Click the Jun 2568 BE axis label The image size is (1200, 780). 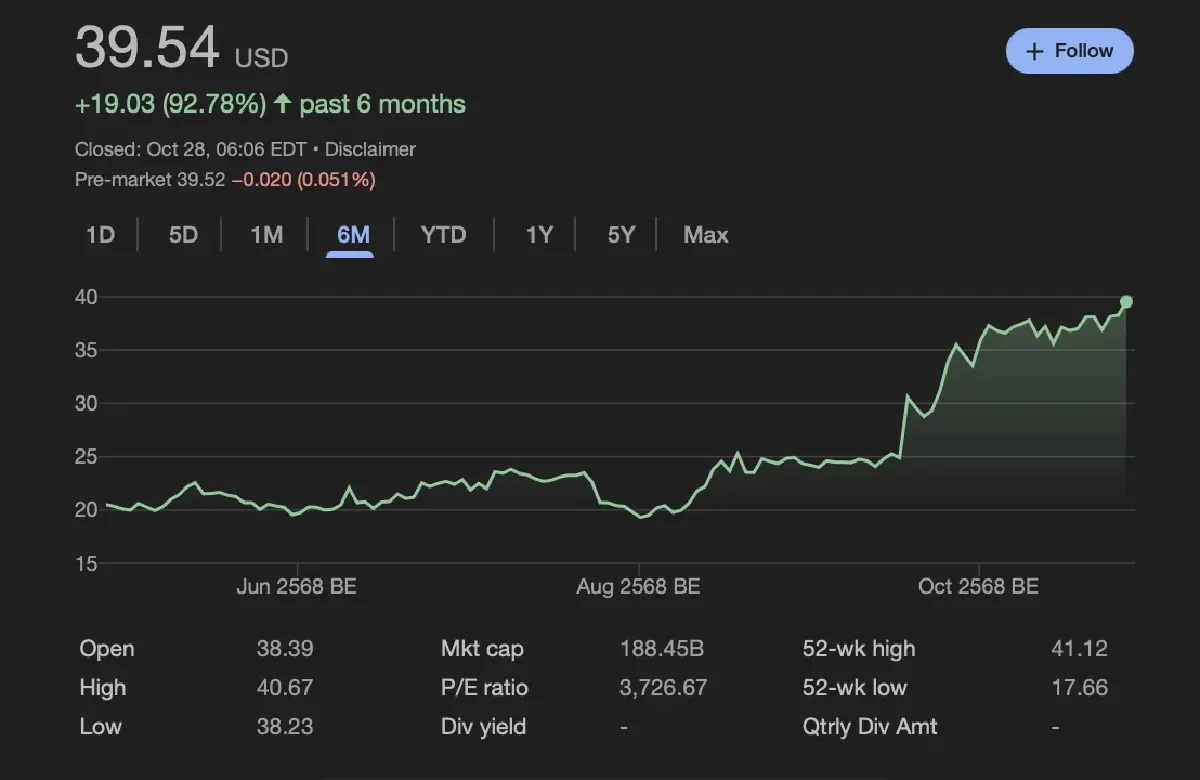click(x=296, y=587)
